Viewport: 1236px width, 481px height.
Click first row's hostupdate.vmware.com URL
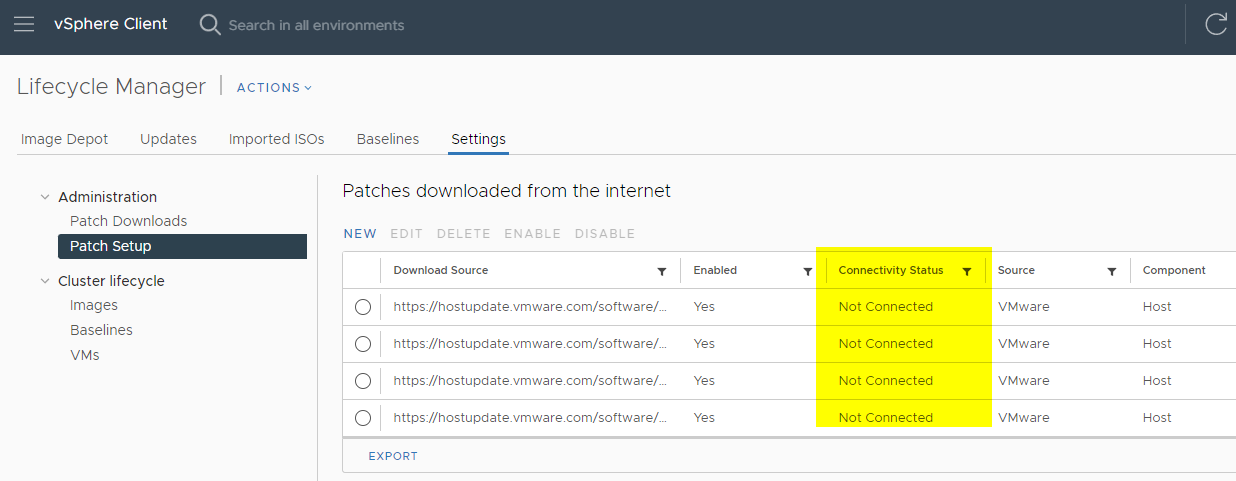point(530,307)
